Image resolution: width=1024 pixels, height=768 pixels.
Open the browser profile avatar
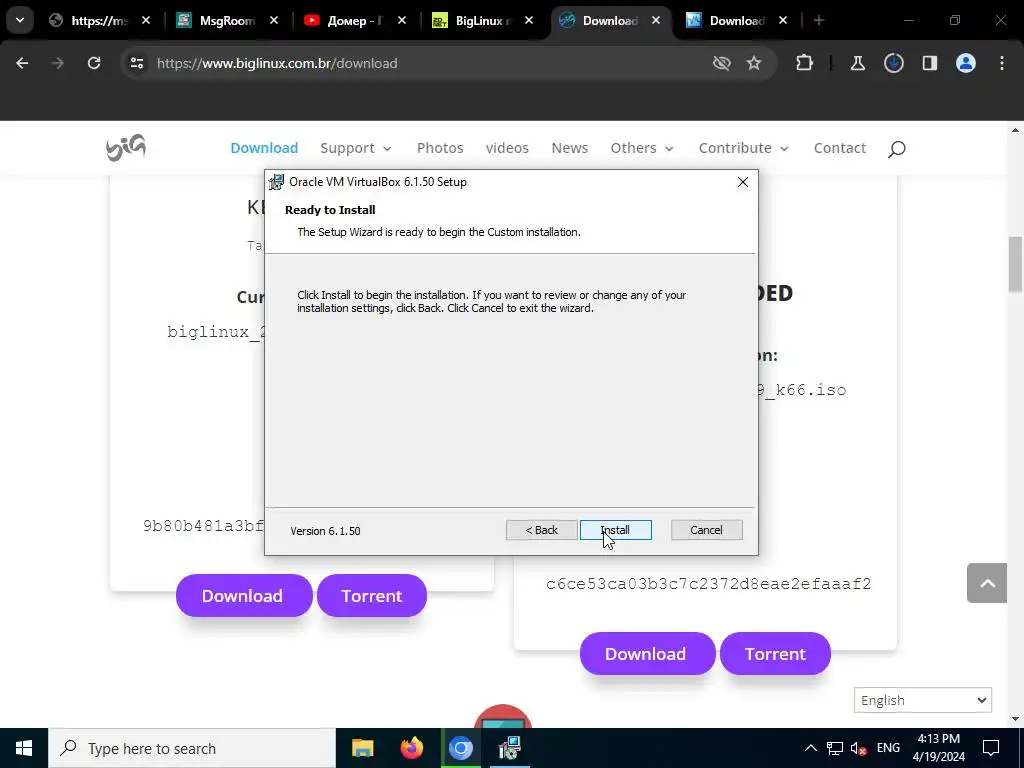(x=966, y=63)
